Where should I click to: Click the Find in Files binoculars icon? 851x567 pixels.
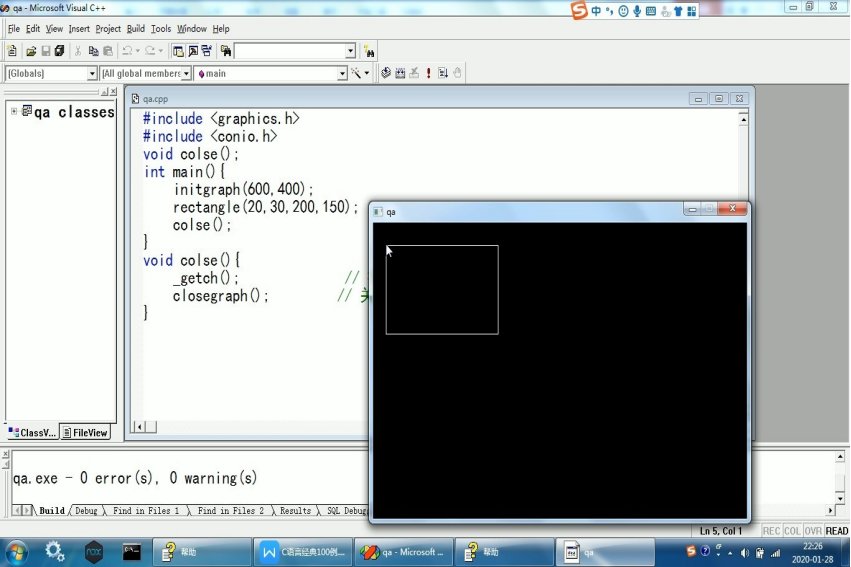point(226,51)
